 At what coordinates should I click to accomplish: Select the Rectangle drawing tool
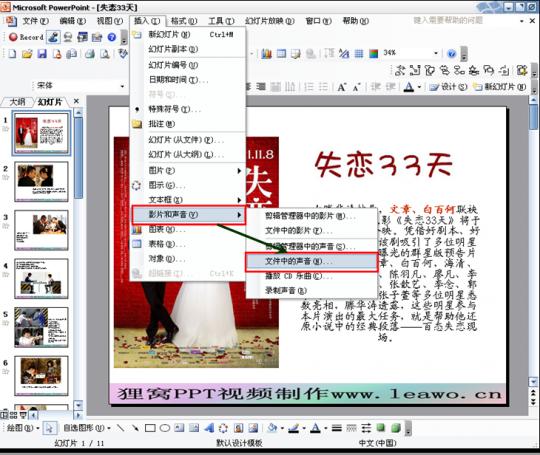(150, 428)
